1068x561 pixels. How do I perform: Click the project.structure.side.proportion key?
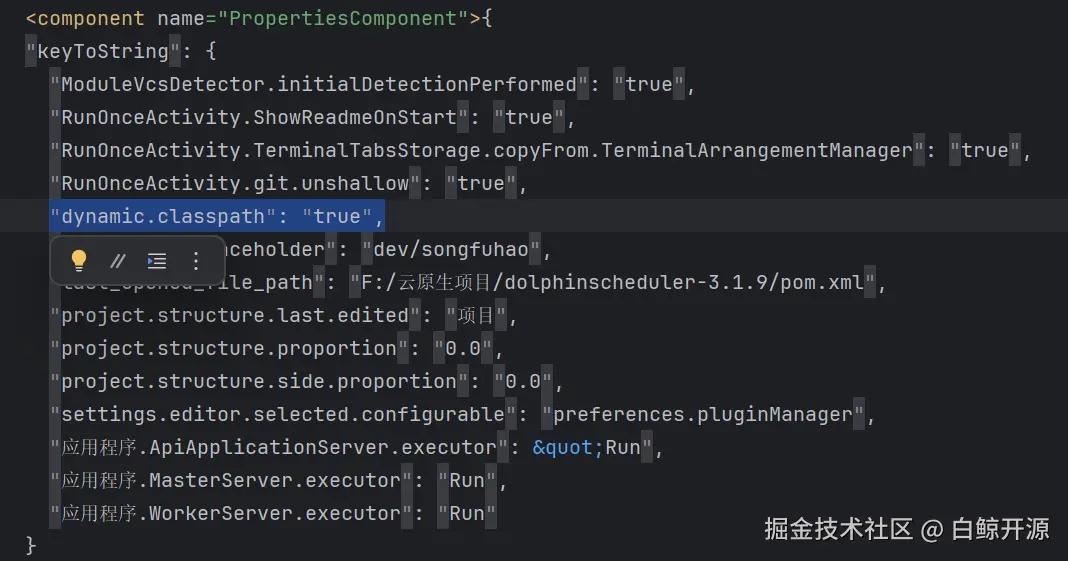point(258,381)
